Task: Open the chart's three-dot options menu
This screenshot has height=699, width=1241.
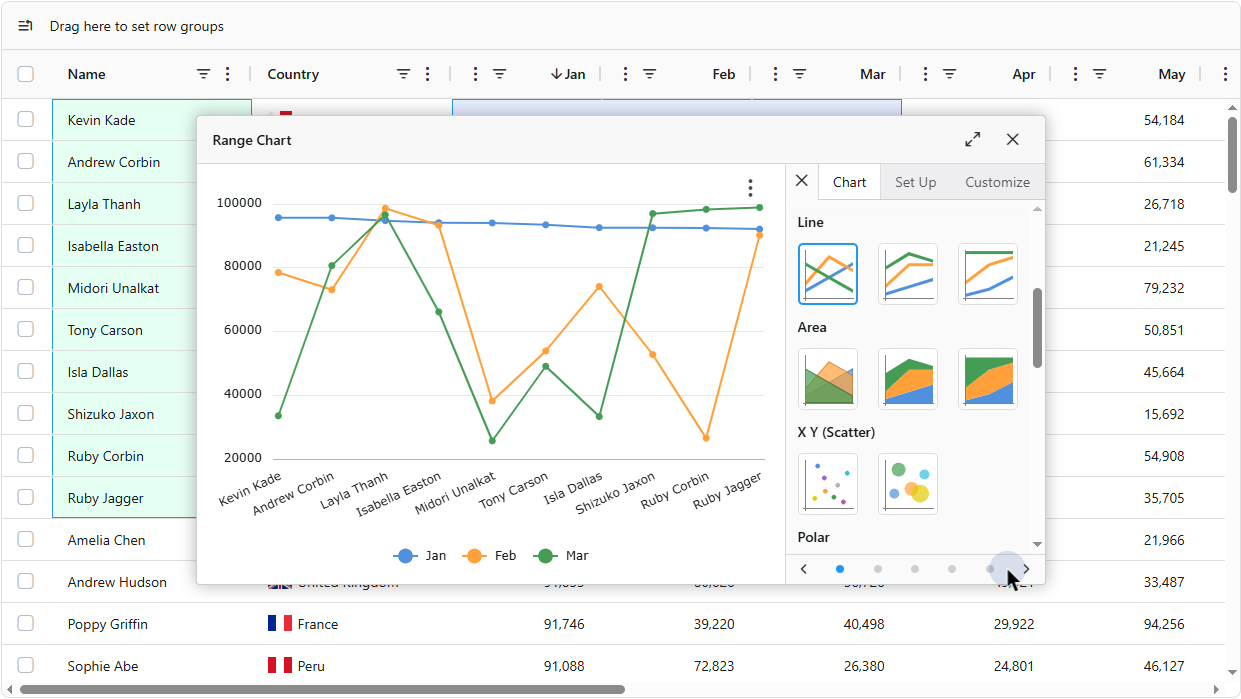Action: [x=750, y=188]
